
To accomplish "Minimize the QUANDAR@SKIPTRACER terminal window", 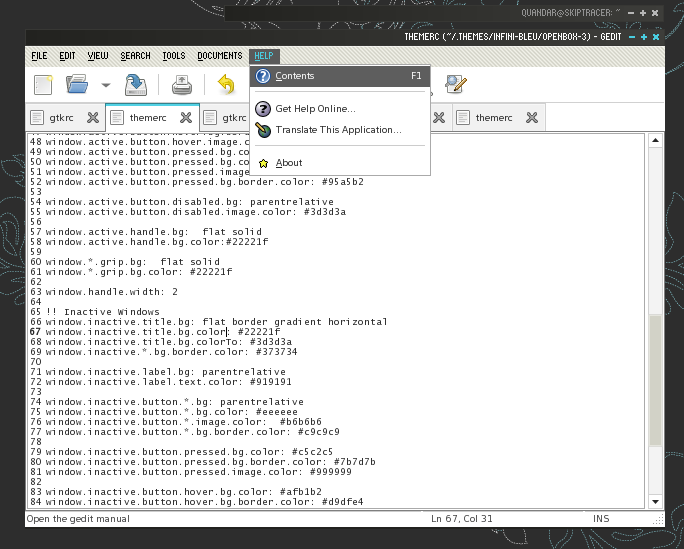I will tap(631, 13).
